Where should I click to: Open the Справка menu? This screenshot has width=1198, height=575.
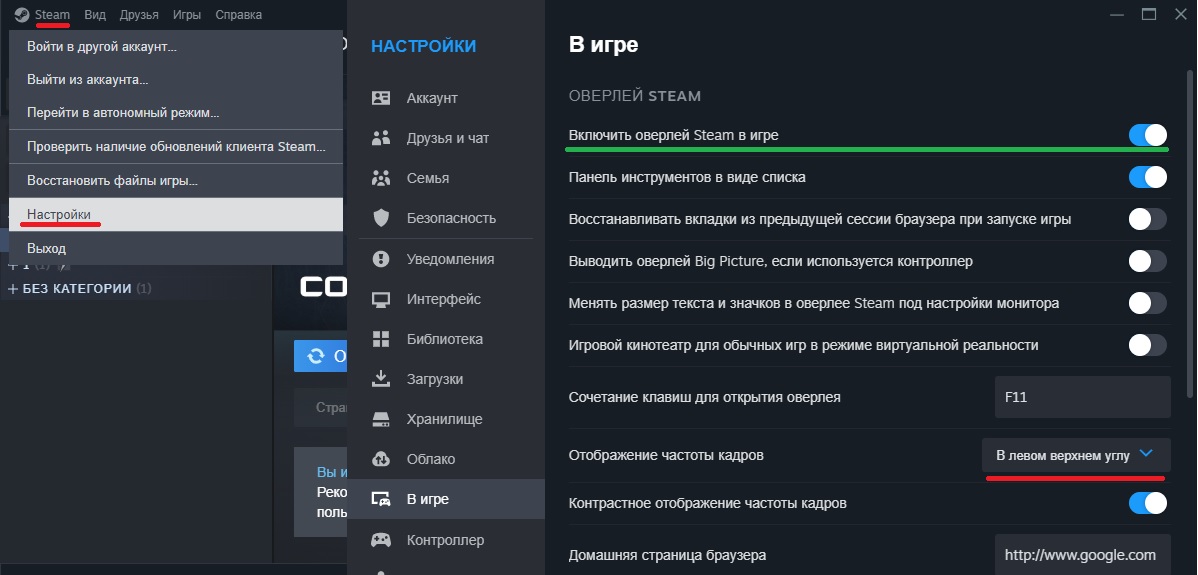point(238,15)
